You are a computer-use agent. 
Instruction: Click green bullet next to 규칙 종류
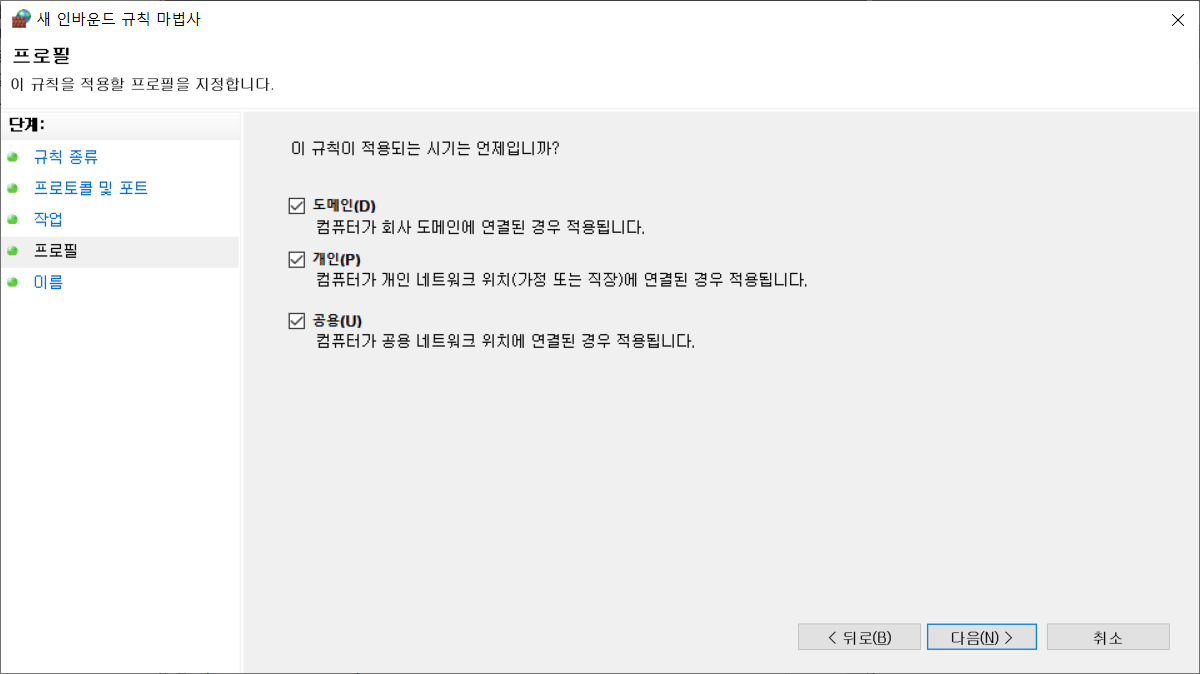13,157
